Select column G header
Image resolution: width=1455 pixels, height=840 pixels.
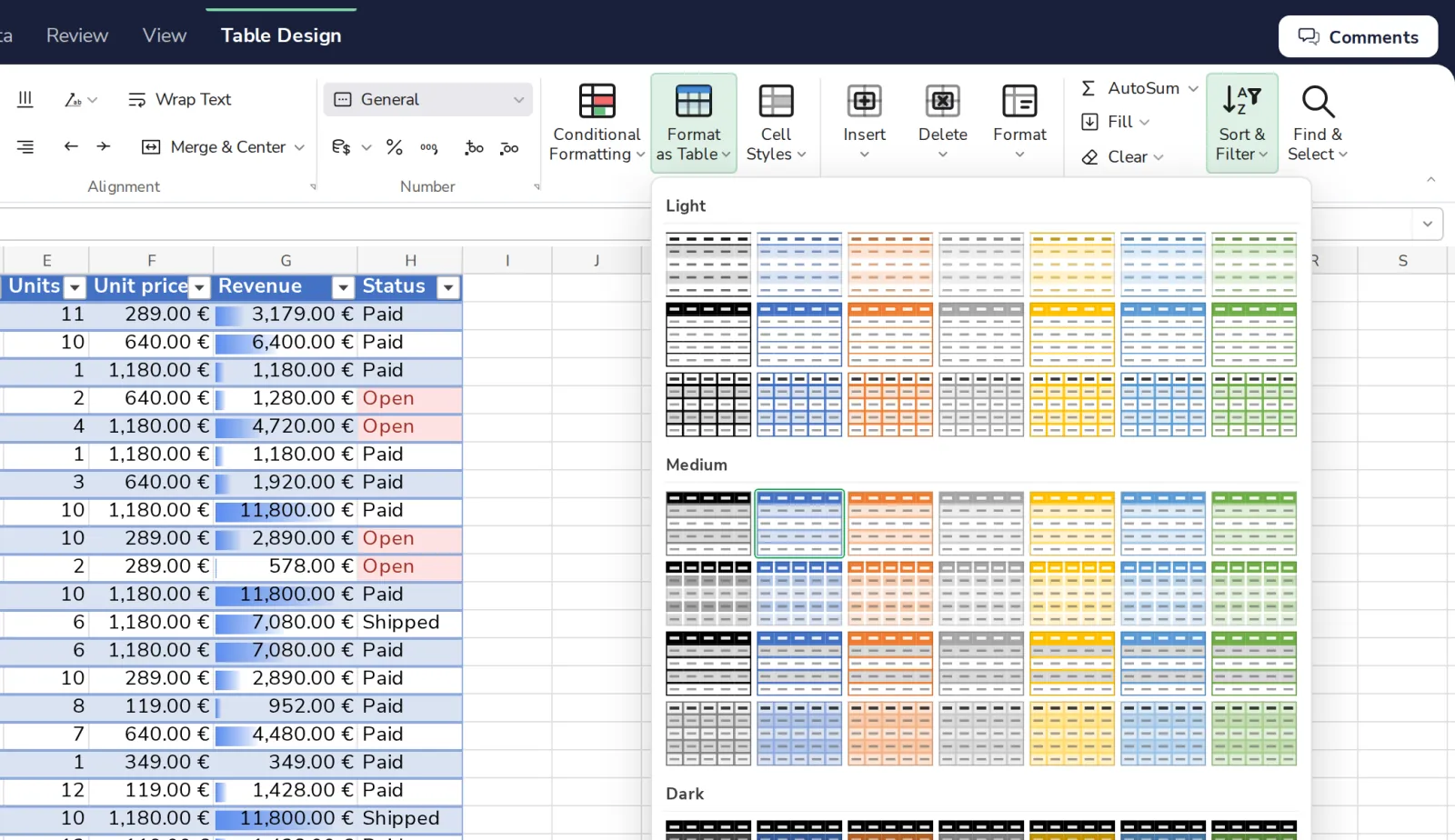(286, 260)
